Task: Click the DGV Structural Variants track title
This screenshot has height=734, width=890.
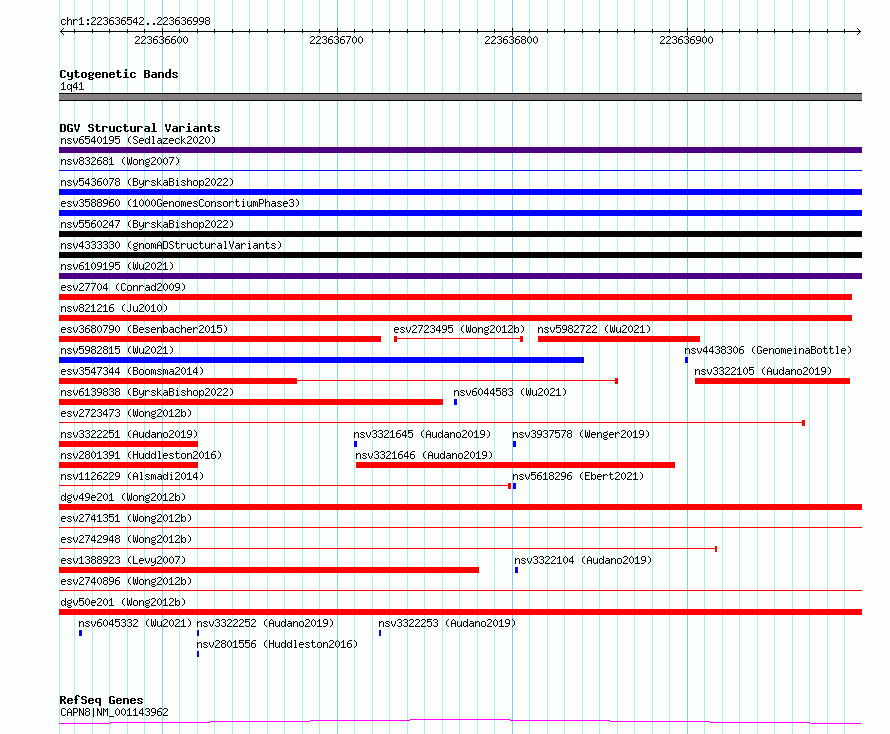Action: 140,128
